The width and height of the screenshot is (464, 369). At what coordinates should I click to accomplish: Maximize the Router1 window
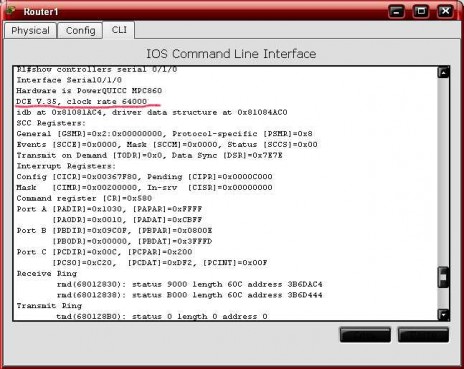pos(421,12)
